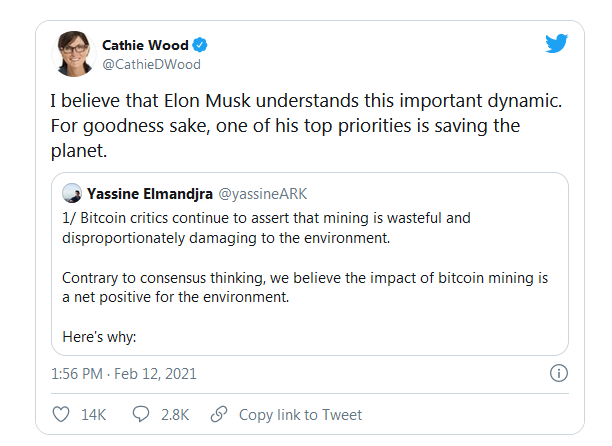Open the main tweet text about Elon Musk
612x446 pixels.
(x=306, y=126)
